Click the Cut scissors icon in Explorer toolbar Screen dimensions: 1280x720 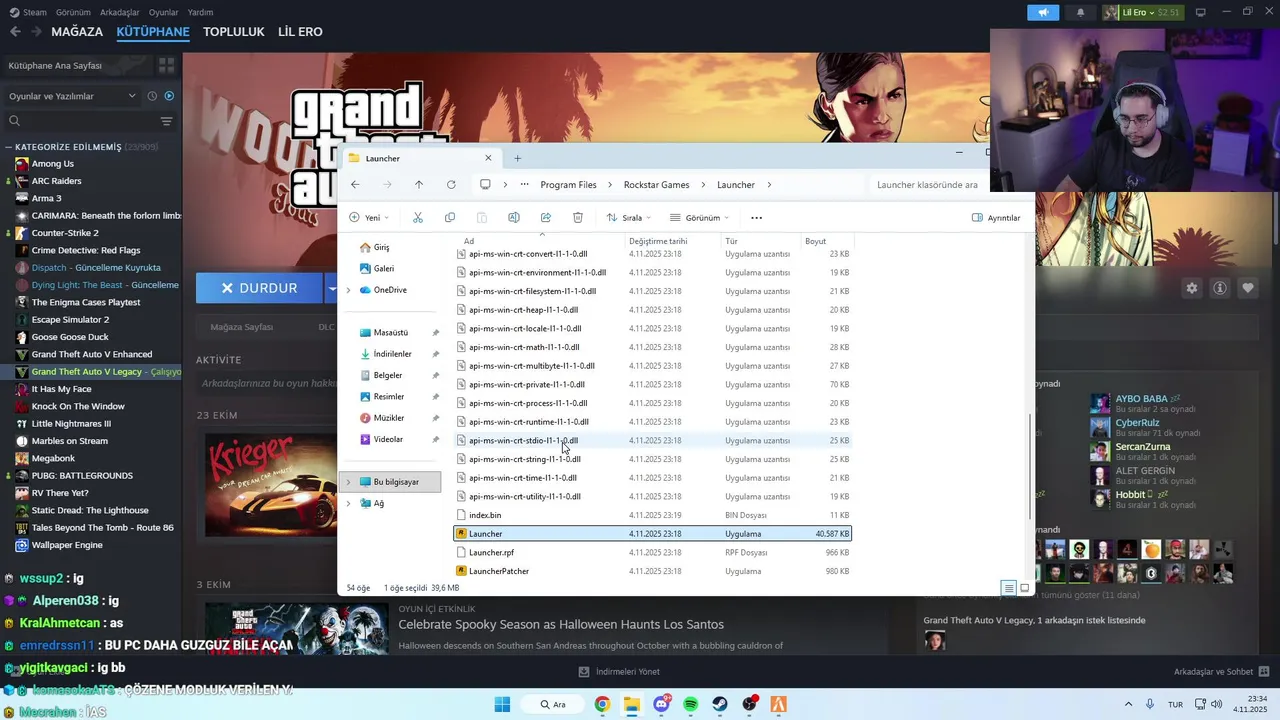[418, 217]
